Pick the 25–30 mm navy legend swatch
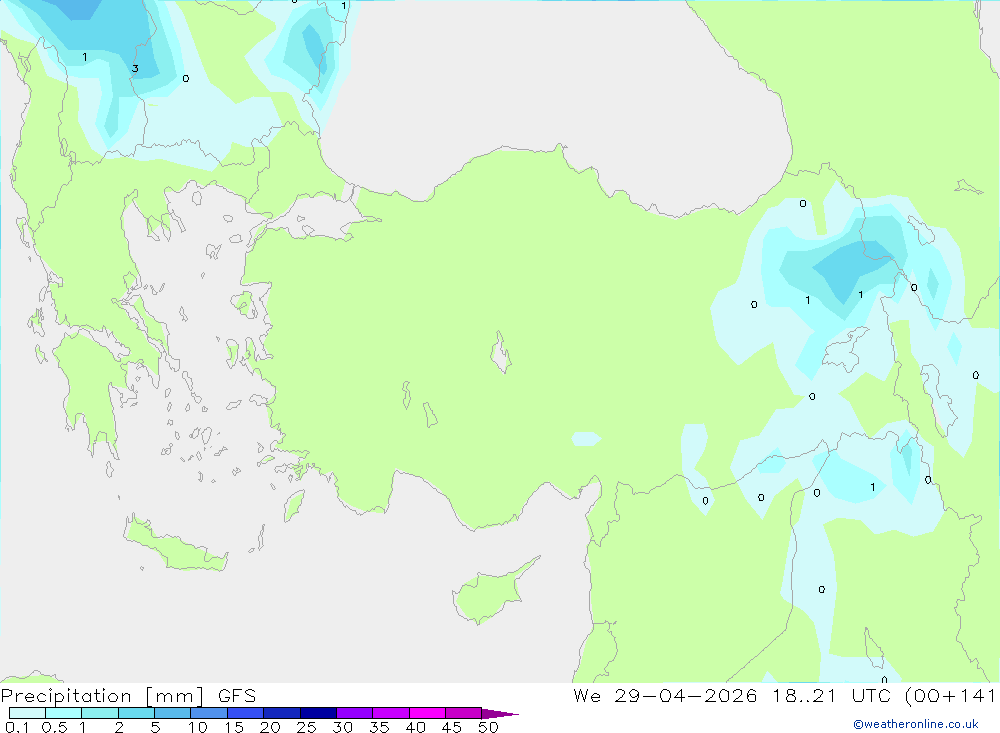The image size is (1000, 733). click(x=318, y=713)
